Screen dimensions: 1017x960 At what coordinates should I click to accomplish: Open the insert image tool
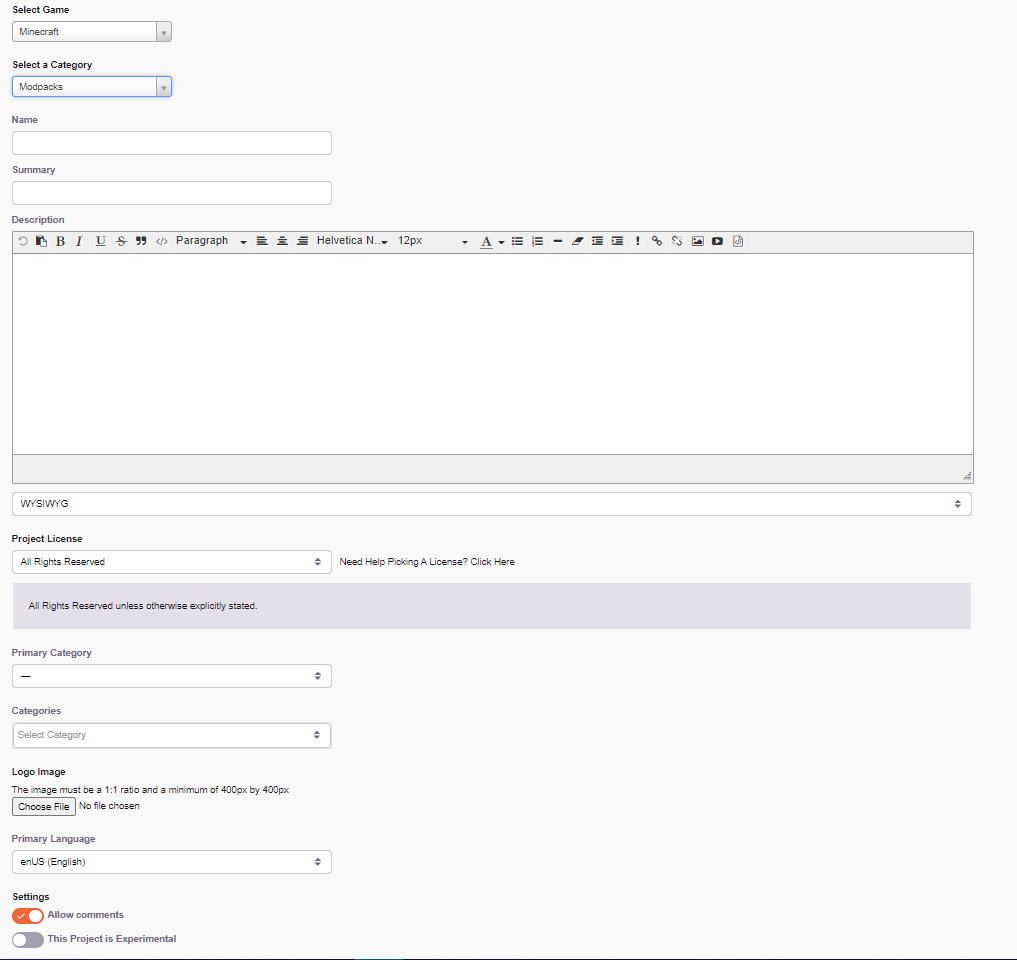pyautogui.click(x=697, y=241)
